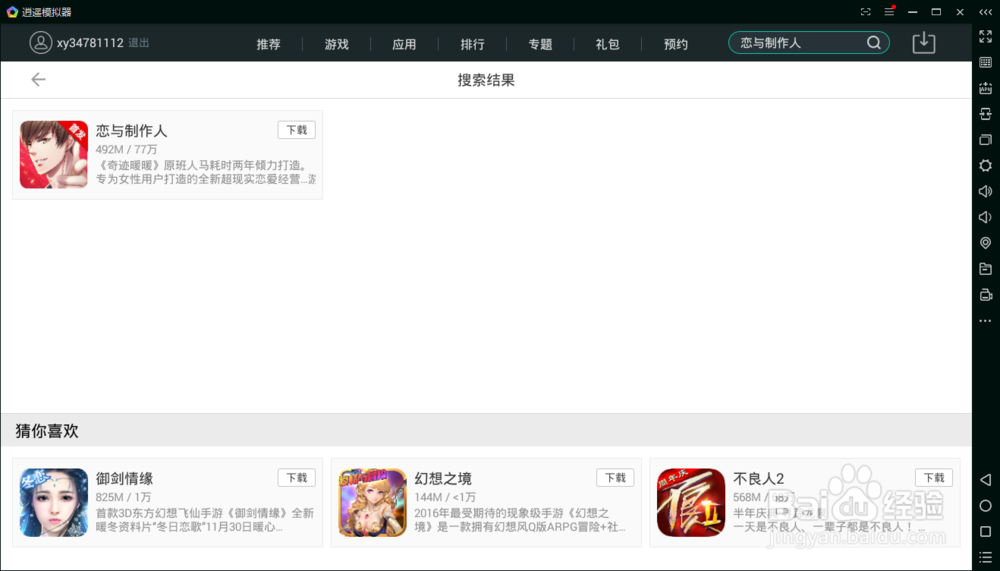Open the 不良人2 app thumbnail
The height and width of the screenshot is (571, 1000).
[691, 502]
